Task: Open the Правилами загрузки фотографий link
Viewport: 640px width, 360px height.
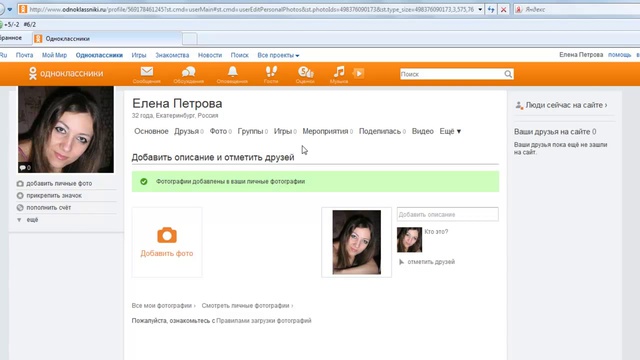Action: [x=264, y=321]
